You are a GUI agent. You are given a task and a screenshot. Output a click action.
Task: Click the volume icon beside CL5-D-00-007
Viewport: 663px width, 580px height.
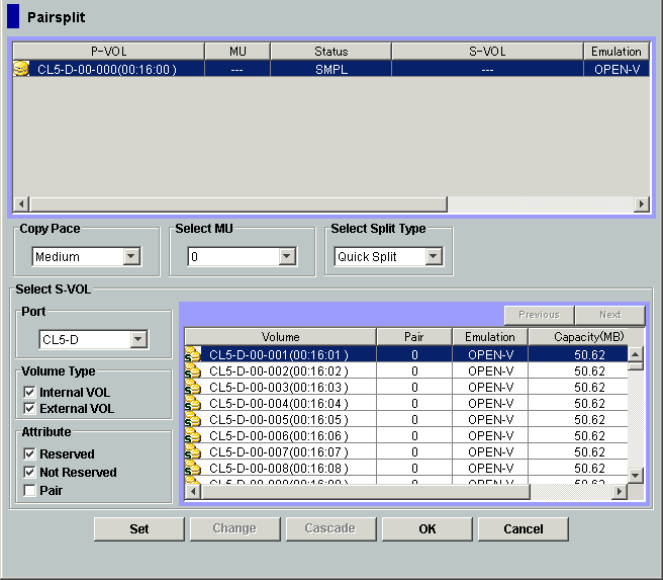[193, 452]
